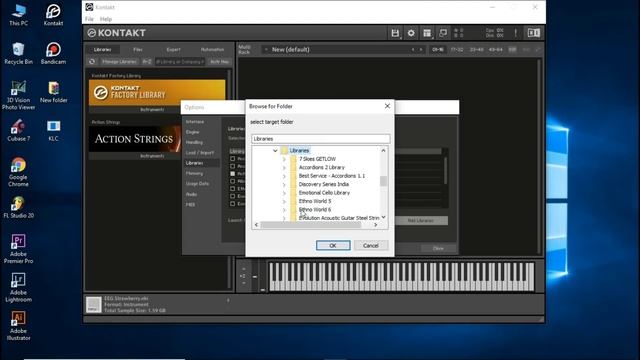
Task: Select the Kontakt Factory Library banner
Action: tap(157, 93)
